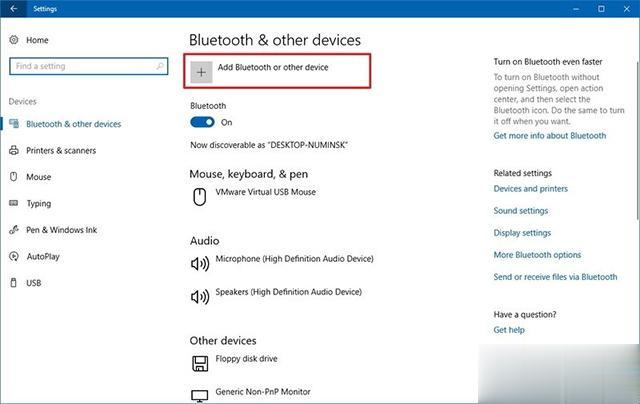
Task: Open Typing settings
Action: pyautogui.click(x=39, y=203)
